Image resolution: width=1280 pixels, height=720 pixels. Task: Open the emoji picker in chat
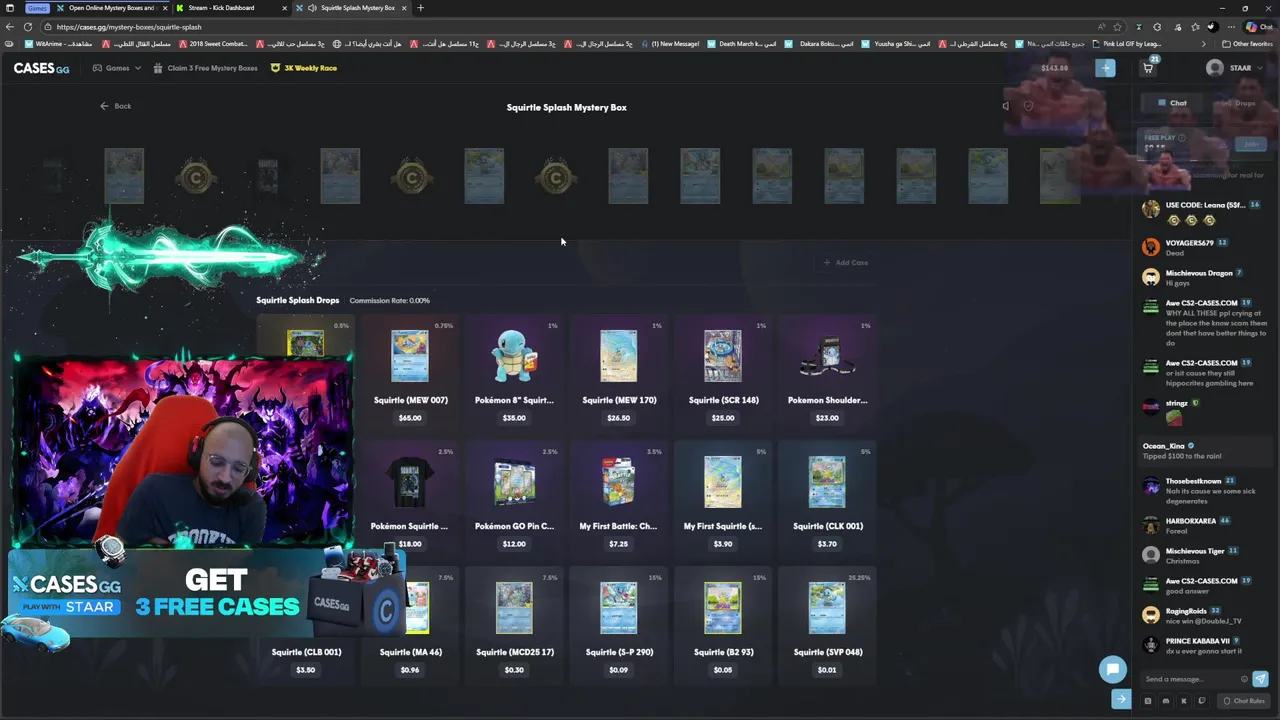pyautogui.click(x=1244, y=679)
